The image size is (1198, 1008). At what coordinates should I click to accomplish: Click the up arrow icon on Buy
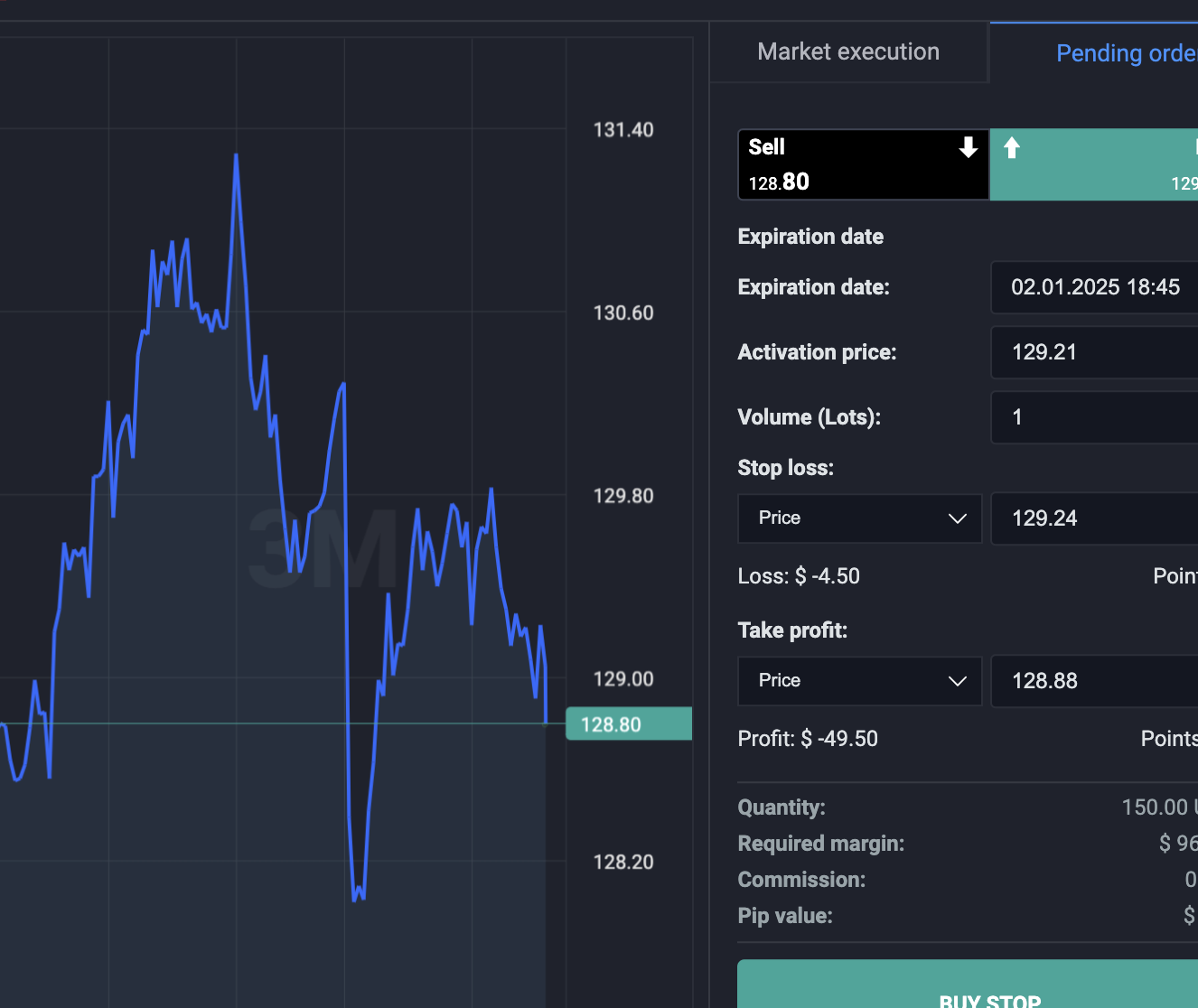click(x=1012, y=147)
